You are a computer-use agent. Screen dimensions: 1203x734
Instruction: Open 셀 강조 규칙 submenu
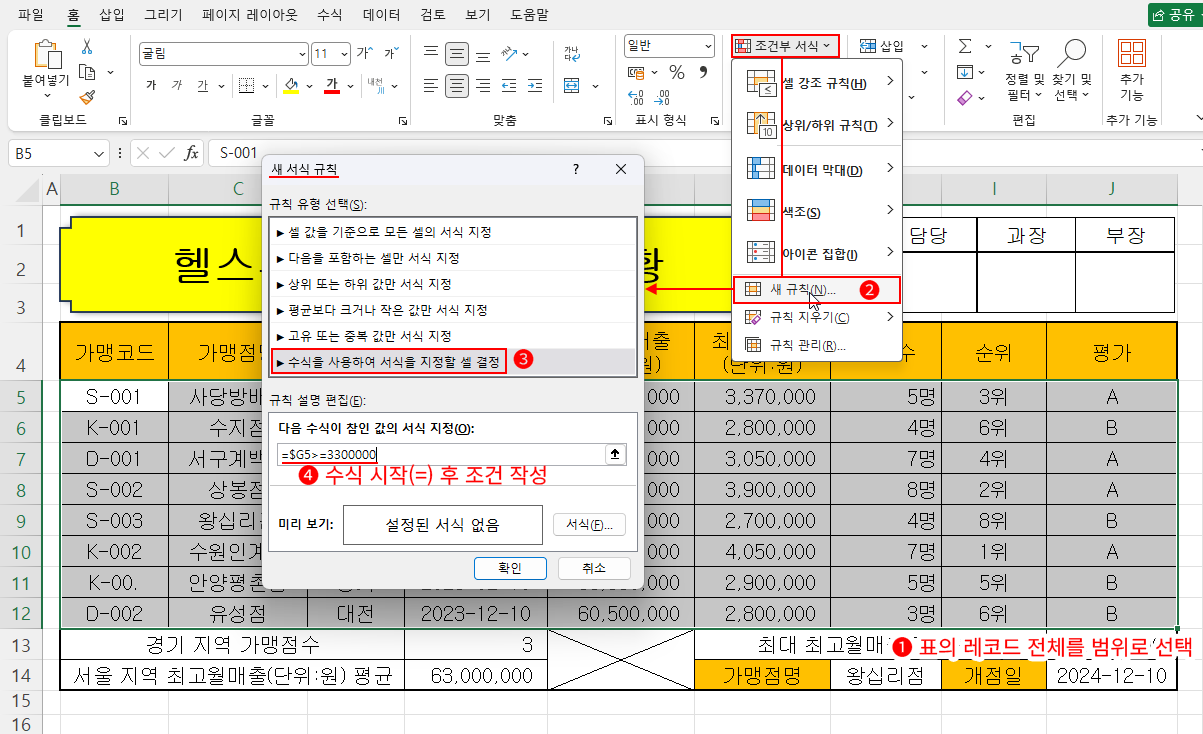[x=818, y=83]
